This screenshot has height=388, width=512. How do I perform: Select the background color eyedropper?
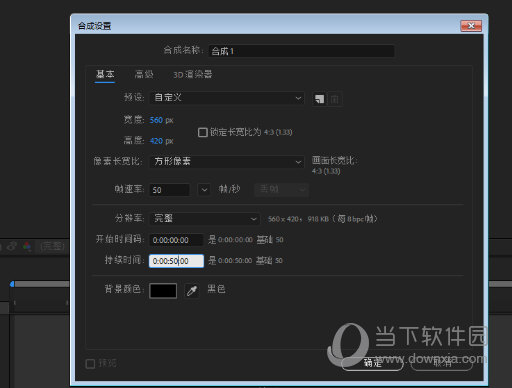[192, 291]
